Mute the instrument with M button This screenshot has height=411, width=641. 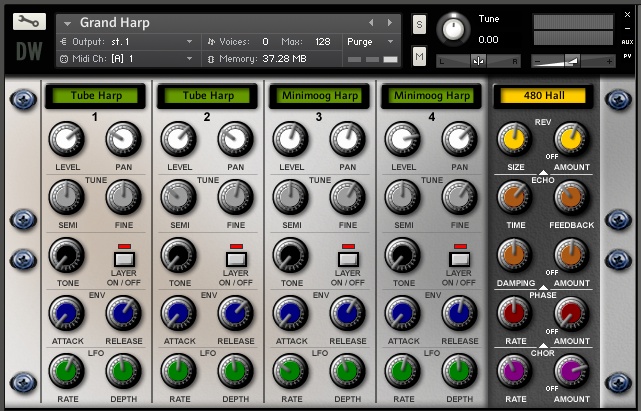click(419, 57)
